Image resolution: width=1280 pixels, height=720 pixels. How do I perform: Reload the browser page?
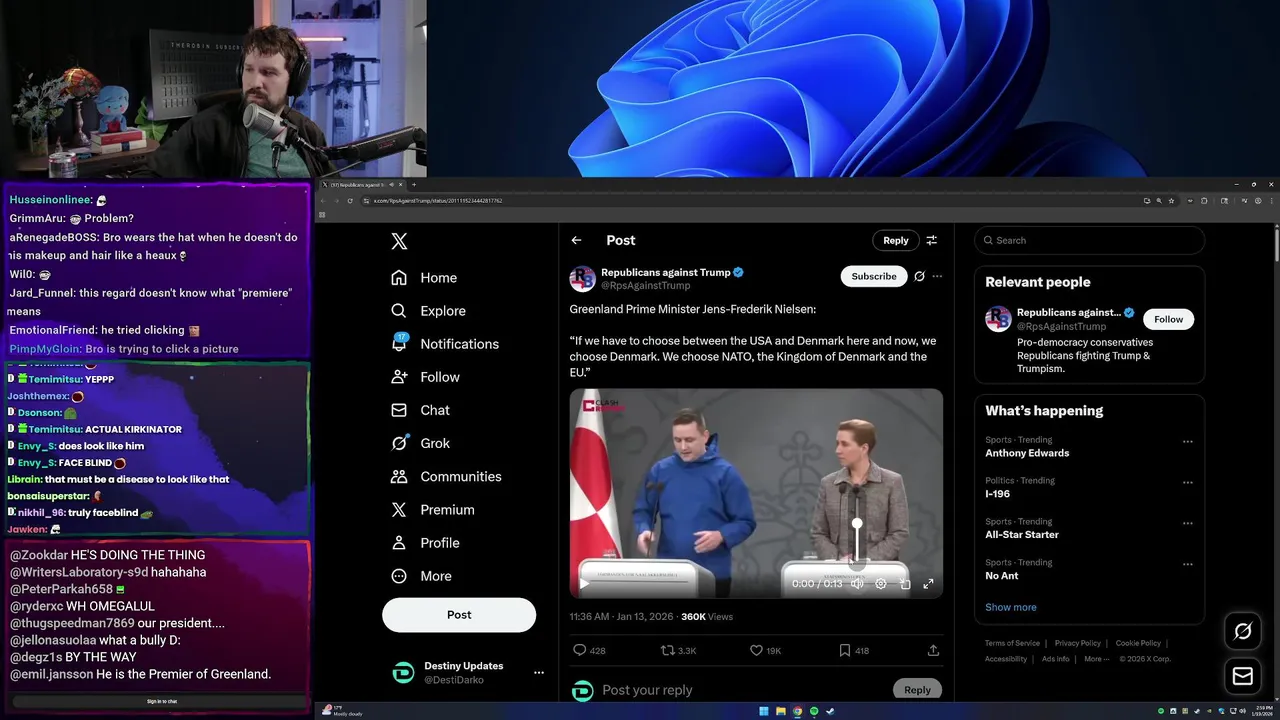350,201
